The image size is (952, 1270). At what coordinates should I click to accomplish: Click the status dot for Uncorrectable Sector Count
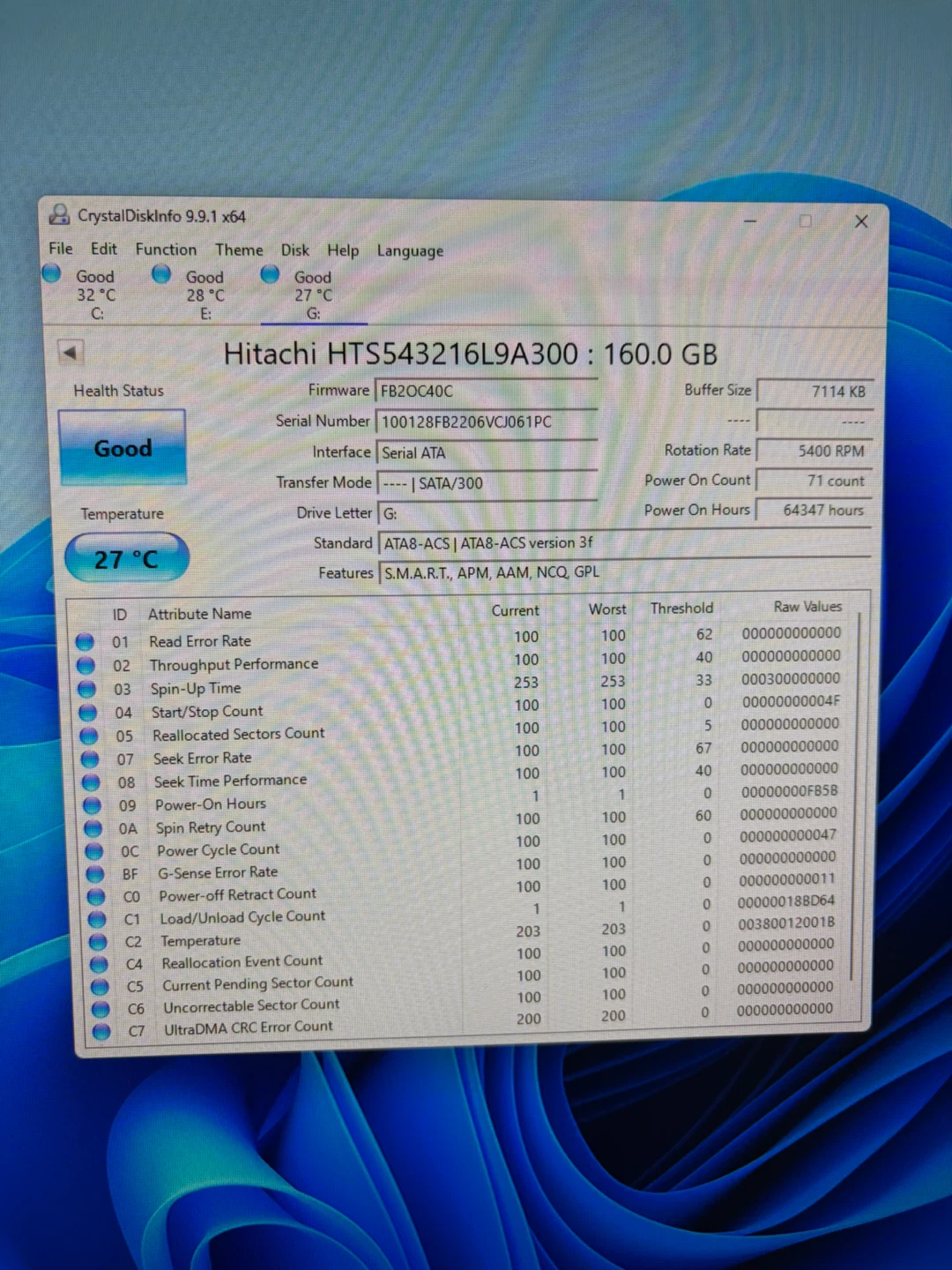pos(100,1008)
